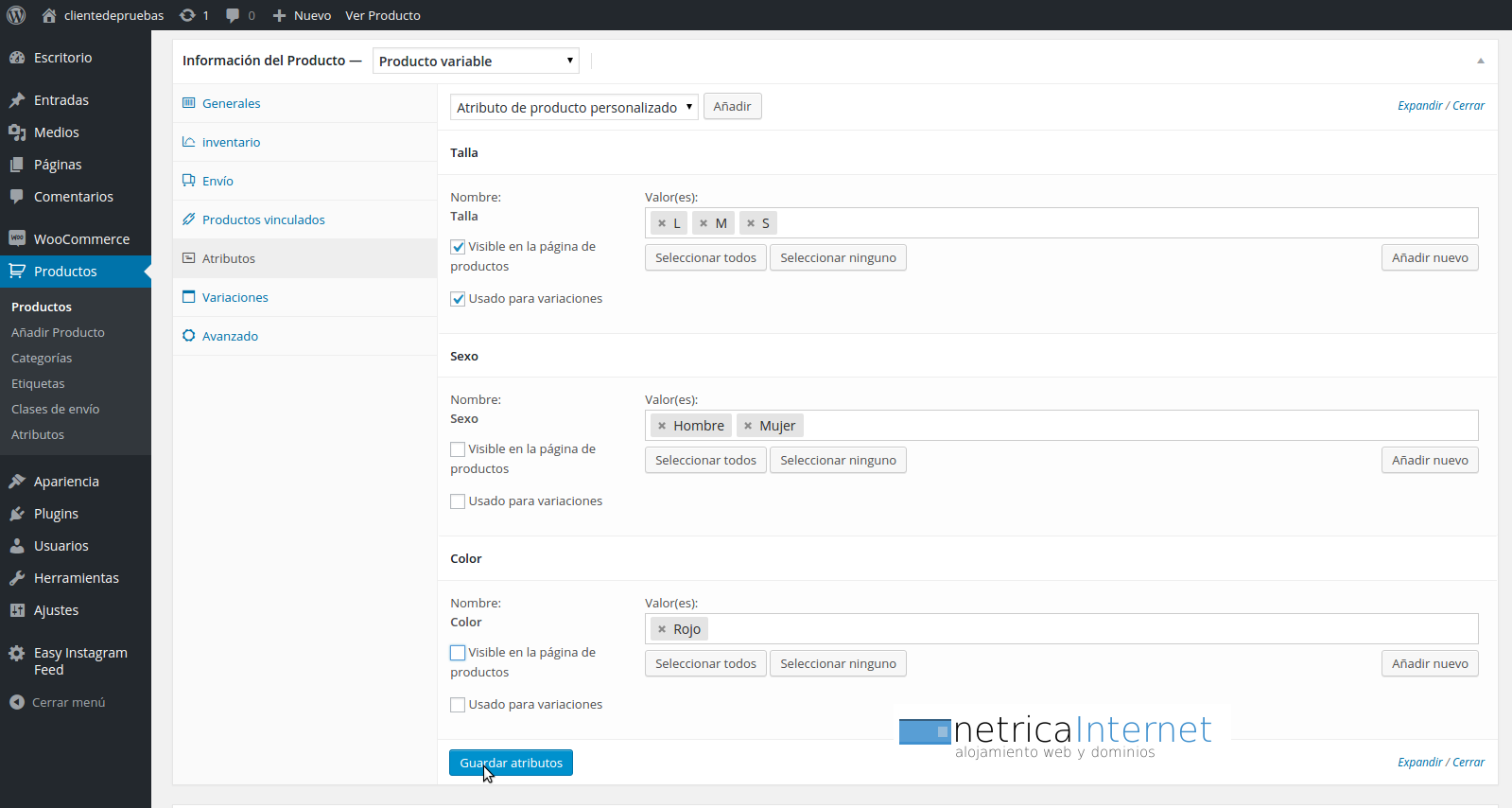Switch to the Variaciones tab

tap(235, 297)
